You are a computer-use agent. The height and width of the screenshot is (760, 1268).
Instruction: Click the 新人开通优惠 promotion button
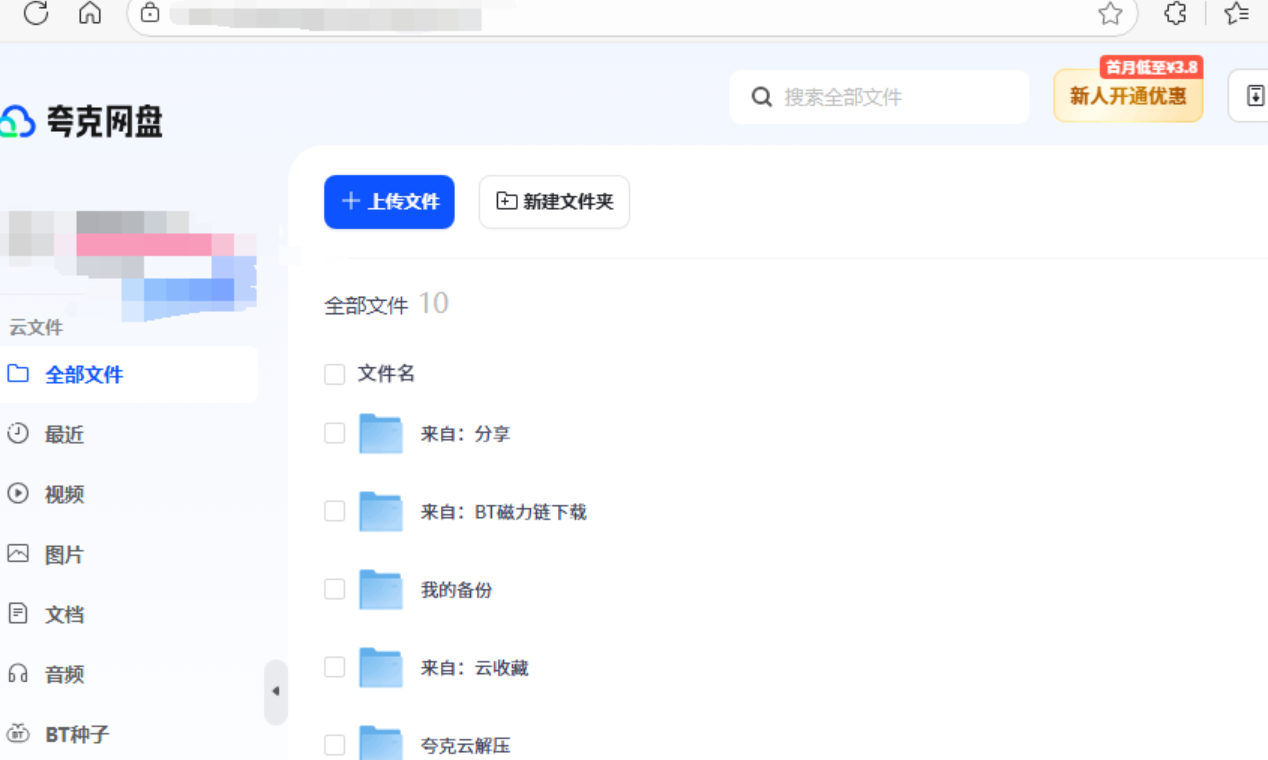click(x=1128, y=96)
